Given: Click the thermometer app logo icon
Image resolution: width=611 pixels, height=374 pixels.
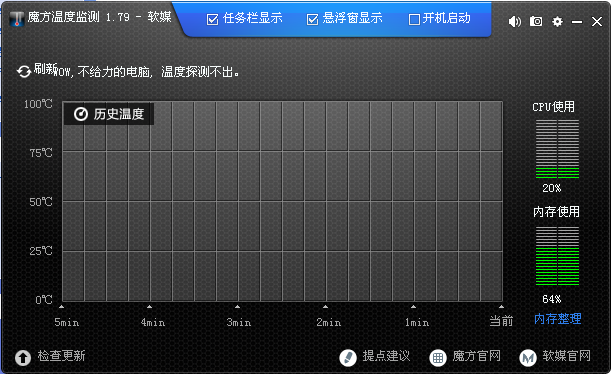Looking at the screenshot, I should 17,18.
